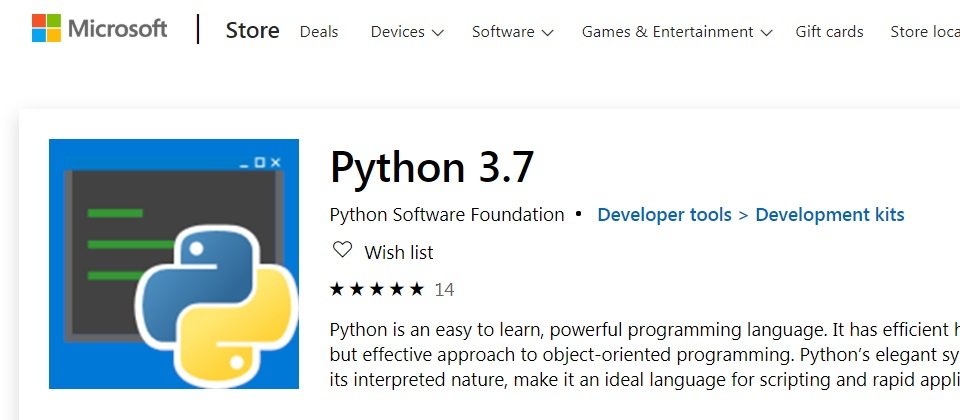Open the Deals menu item
Image resolution: width=960 pixels, height=420 pixels.
[318, 32]
